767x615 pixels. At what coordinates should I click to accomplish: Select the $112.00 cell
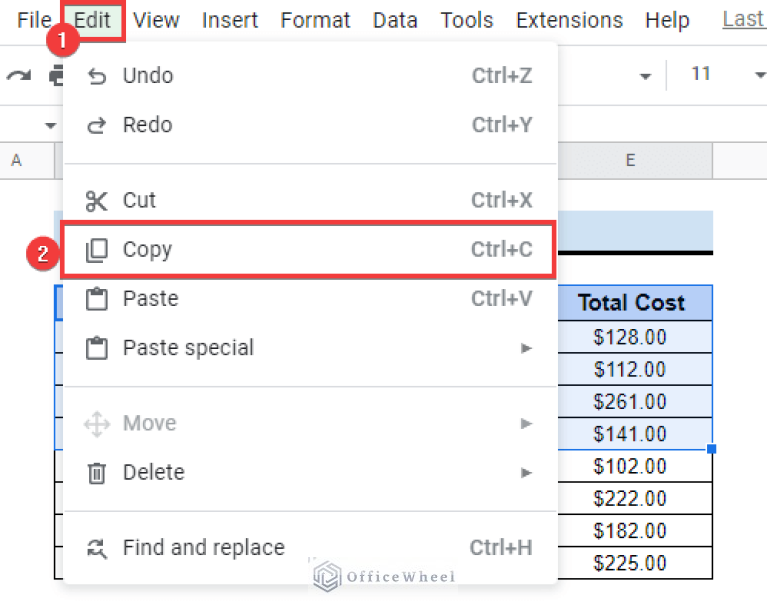click(634, 369)
